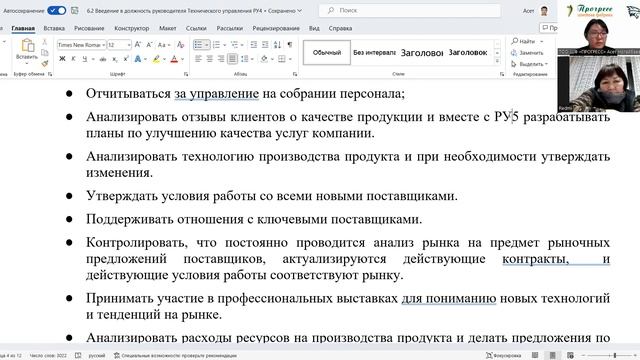Click the word count (Число слов) indicator

(x=48, y=356)
